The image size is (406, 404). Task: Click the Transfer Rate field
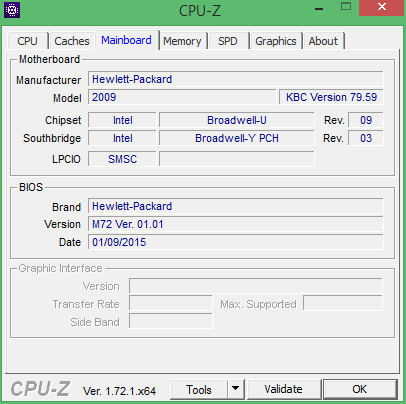tap(171, 304)
